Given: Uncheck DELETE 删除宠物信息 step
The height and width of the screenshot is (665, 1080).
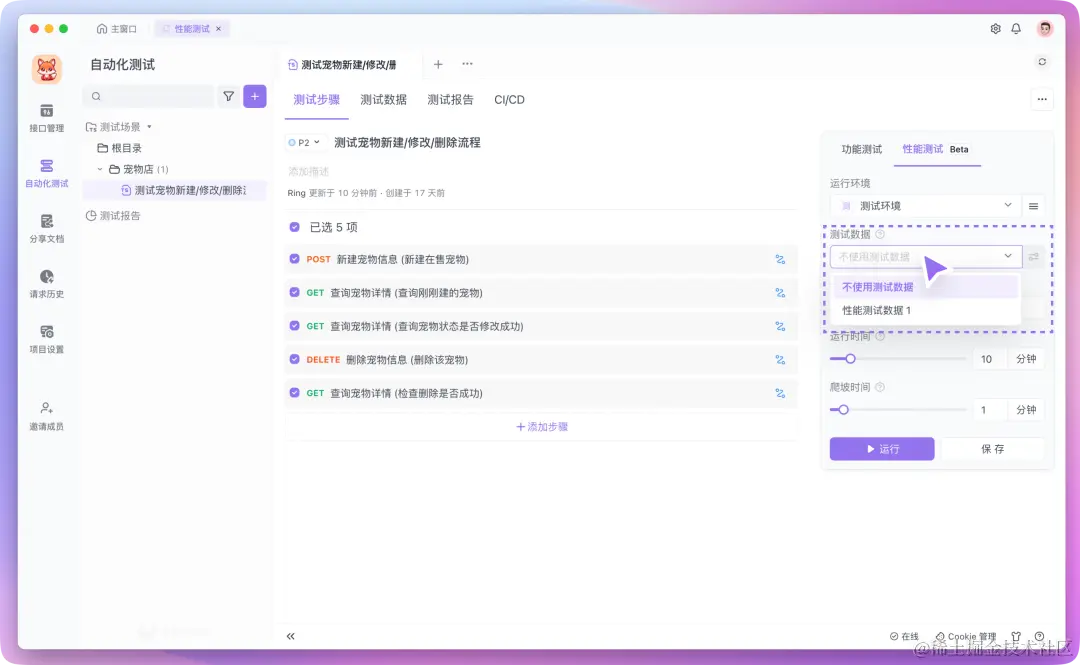Looking at the screenshot, I should pos(295,360).
